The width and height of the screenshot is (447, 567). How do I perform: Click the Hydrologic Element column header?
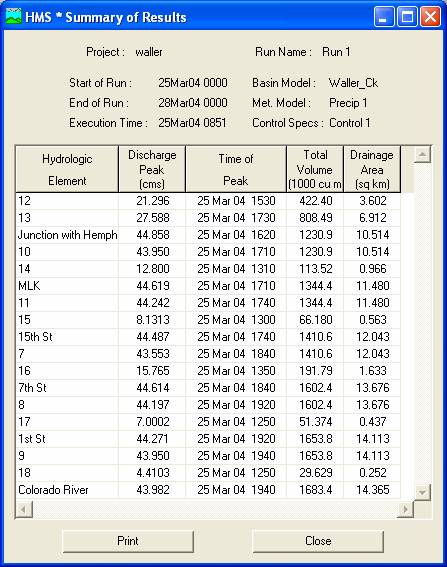[67, 169]
